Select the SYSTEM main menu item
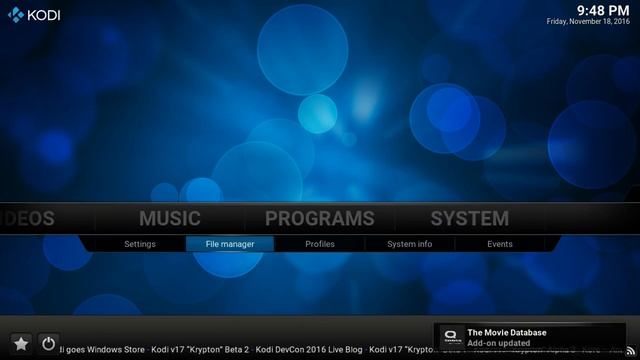Viewport: 640px width, 360px height. 470,218
